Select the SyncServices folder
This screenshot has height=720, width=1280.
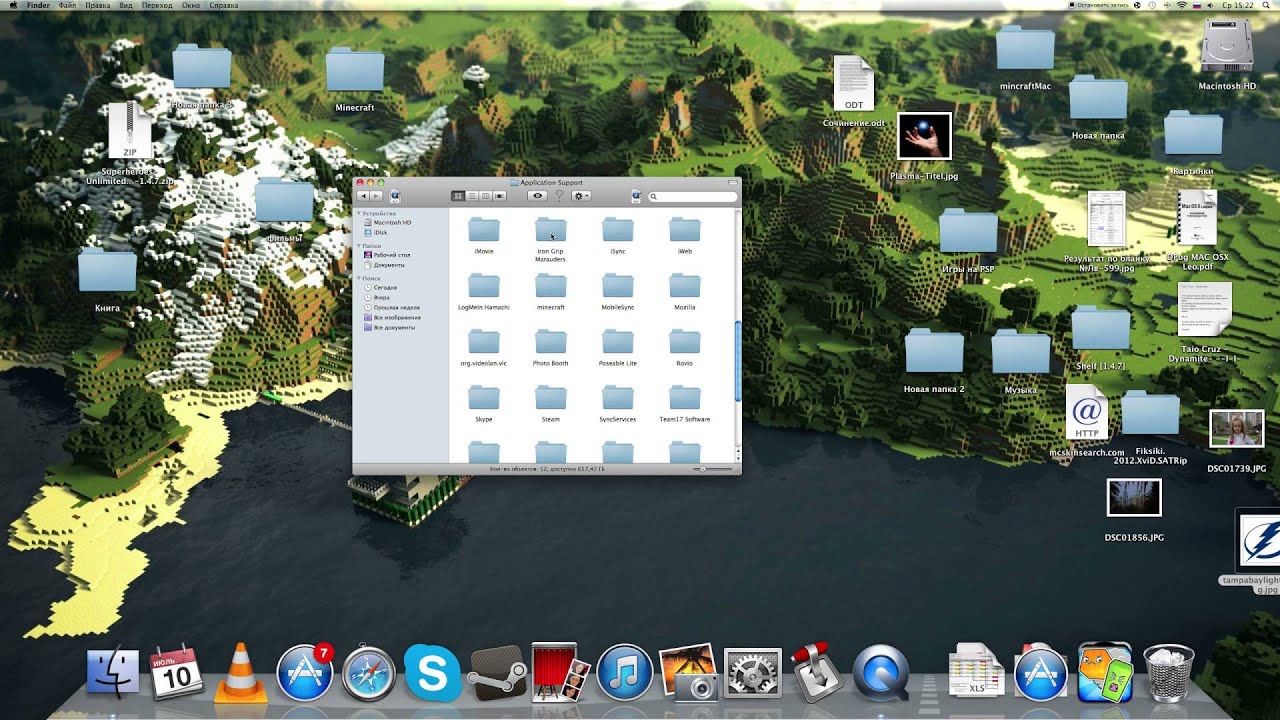tap(618, 398)
